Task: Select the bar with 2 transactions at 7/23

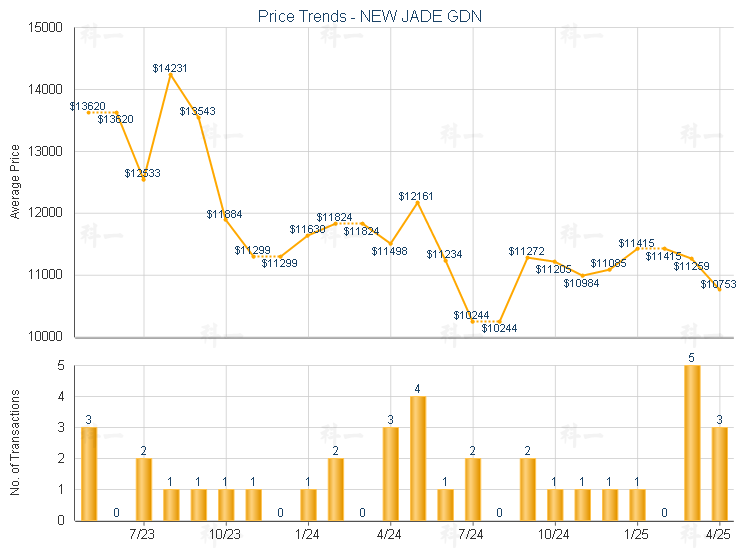Action: pyautogui.click(x=143, y=490)
